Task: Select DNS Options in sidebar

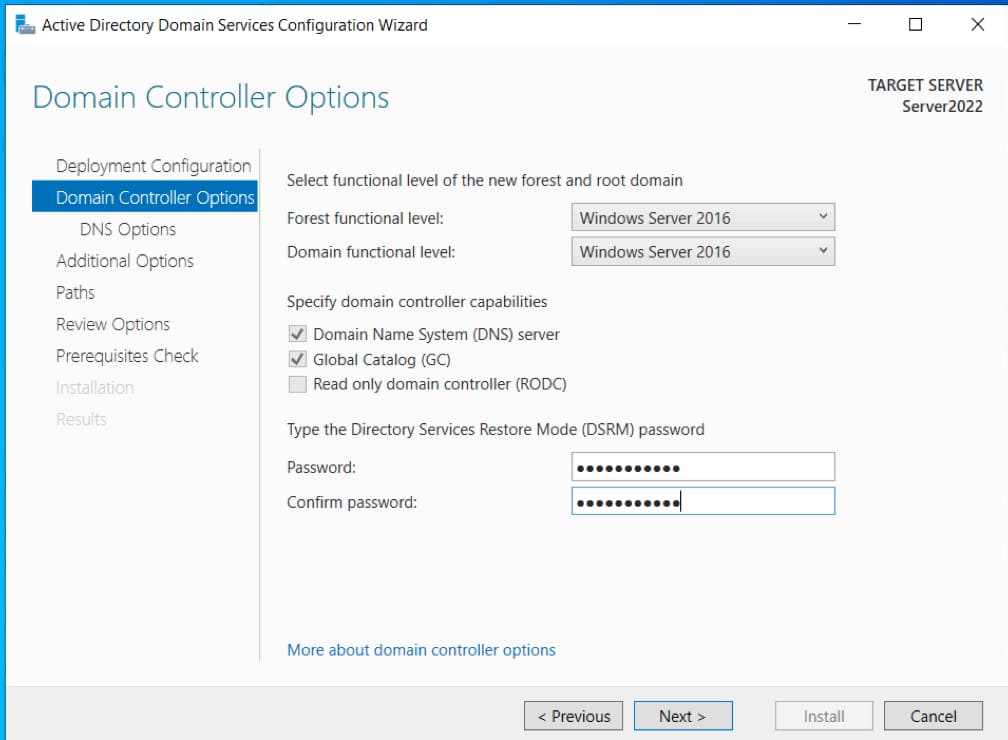Action: click(x=127, y=230)
